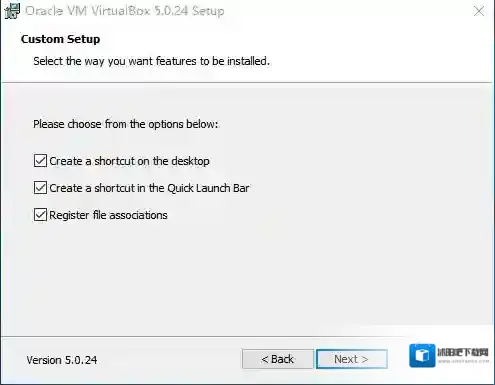Proceed with the Next button
The image size is (495, 385).
(352, 359)
